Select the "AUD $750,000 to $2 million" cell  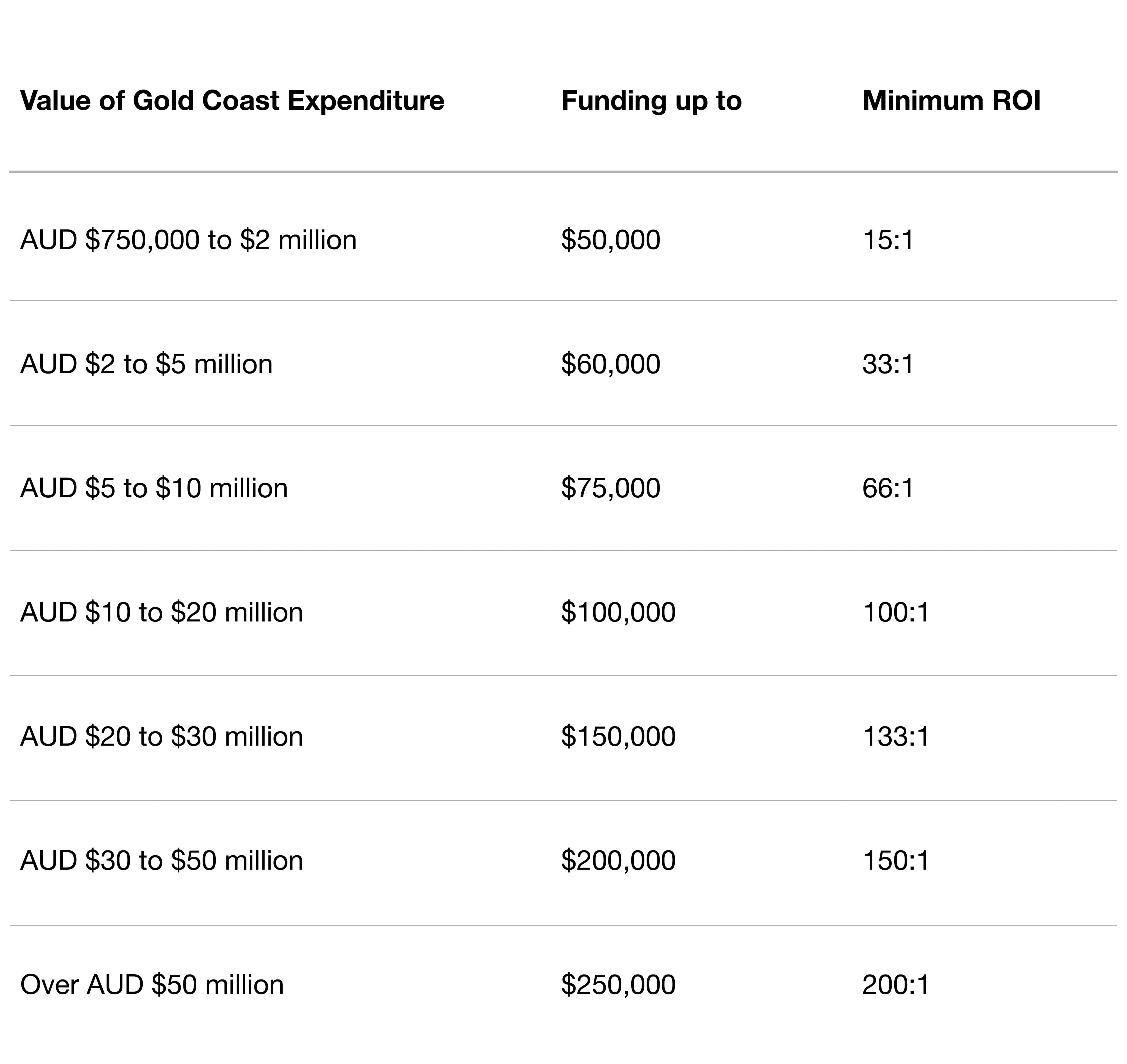[188, 240]
